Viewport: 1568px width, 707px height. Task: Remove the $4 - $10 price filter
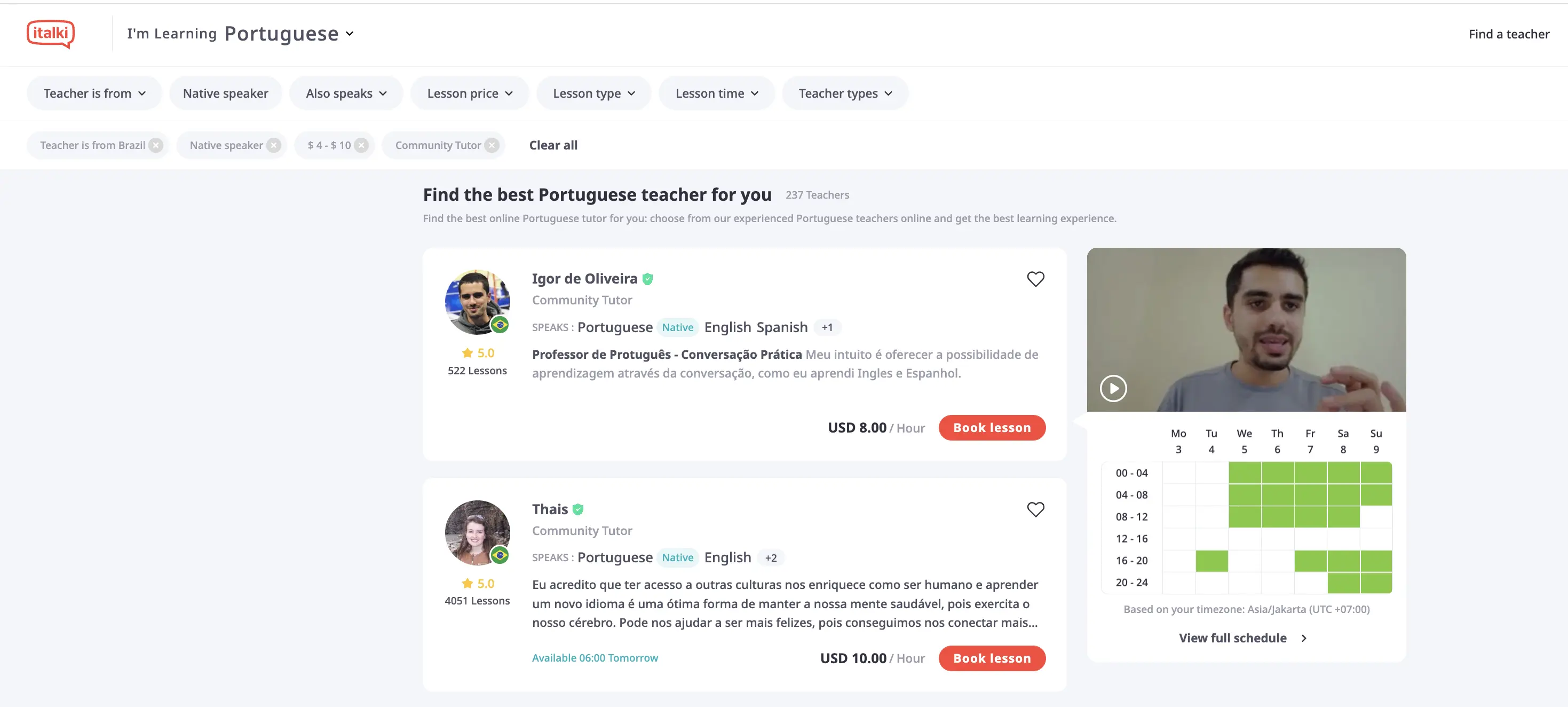(x=361, y=145)
